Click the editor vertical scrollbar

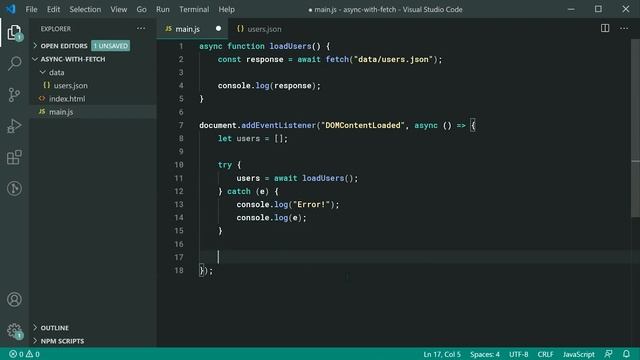tap(636, 129)
